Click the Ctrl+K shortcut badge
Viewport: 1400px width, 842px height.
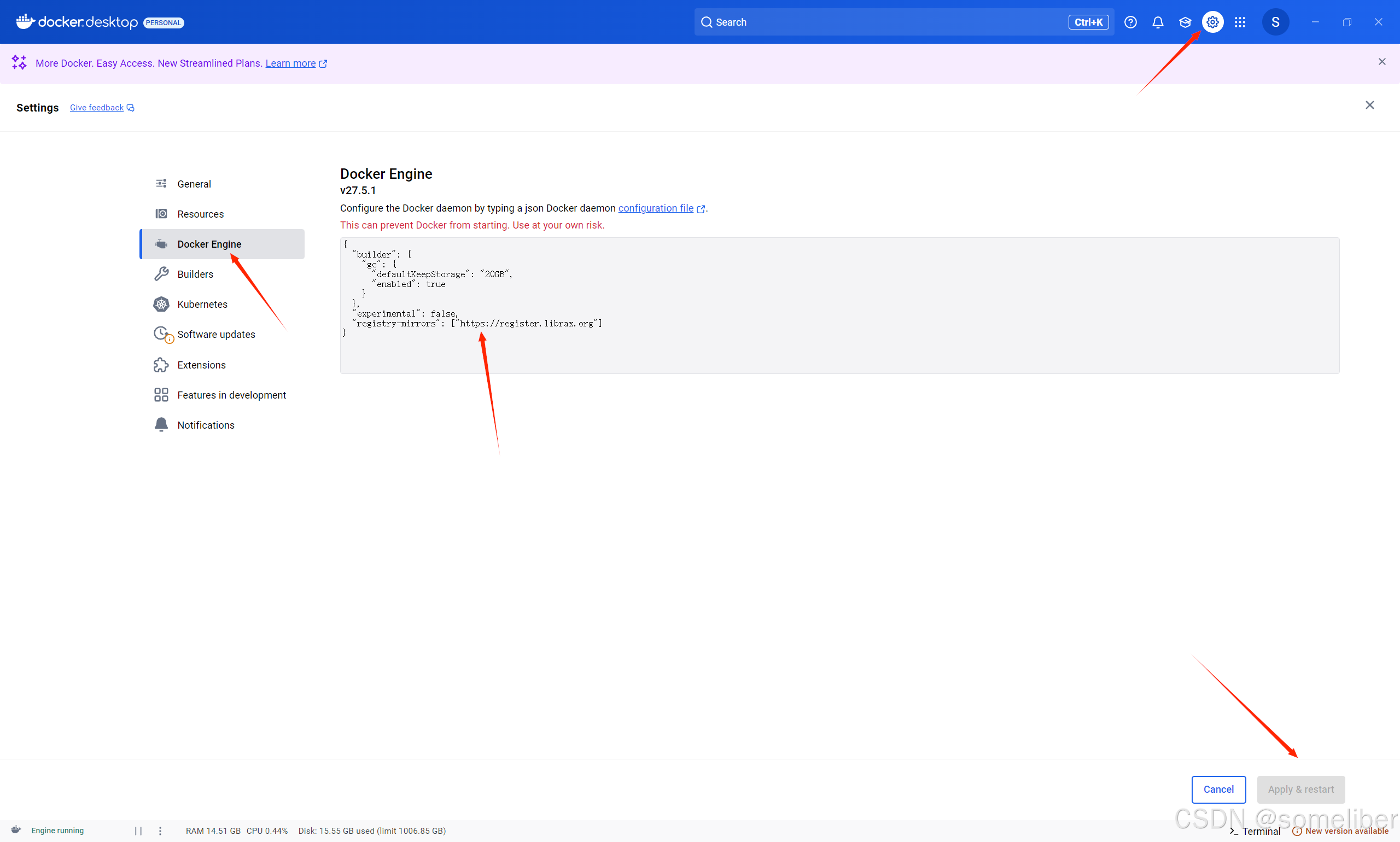(x=1088, y=22)
